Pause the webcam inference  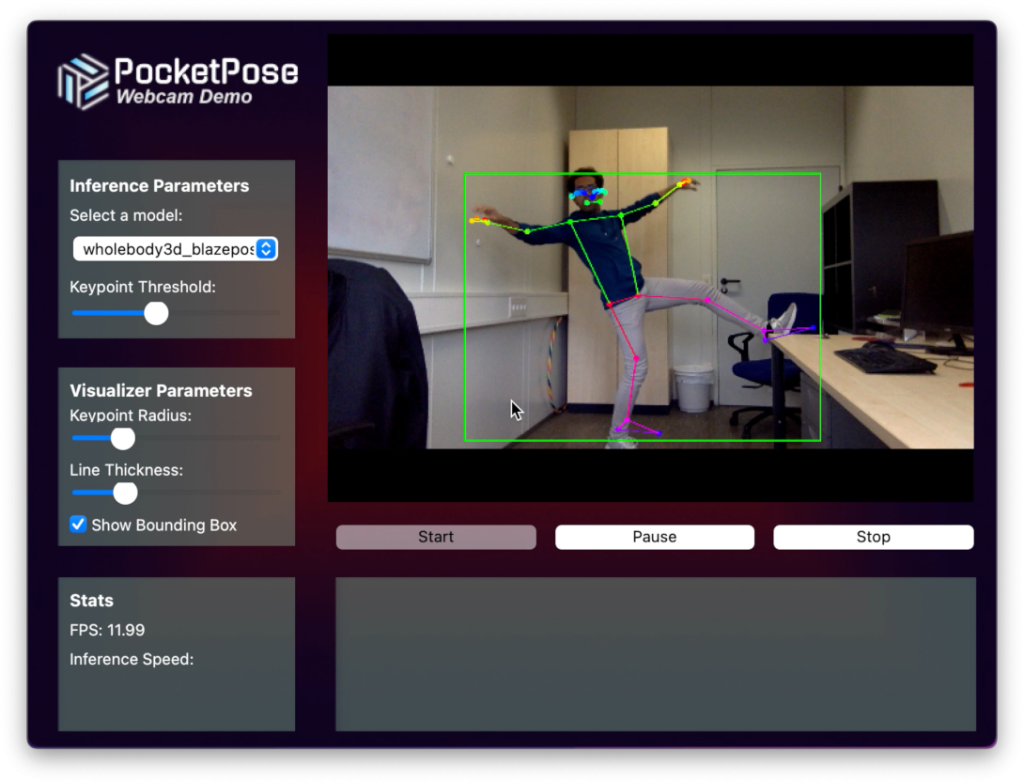(x=654, y=537)
